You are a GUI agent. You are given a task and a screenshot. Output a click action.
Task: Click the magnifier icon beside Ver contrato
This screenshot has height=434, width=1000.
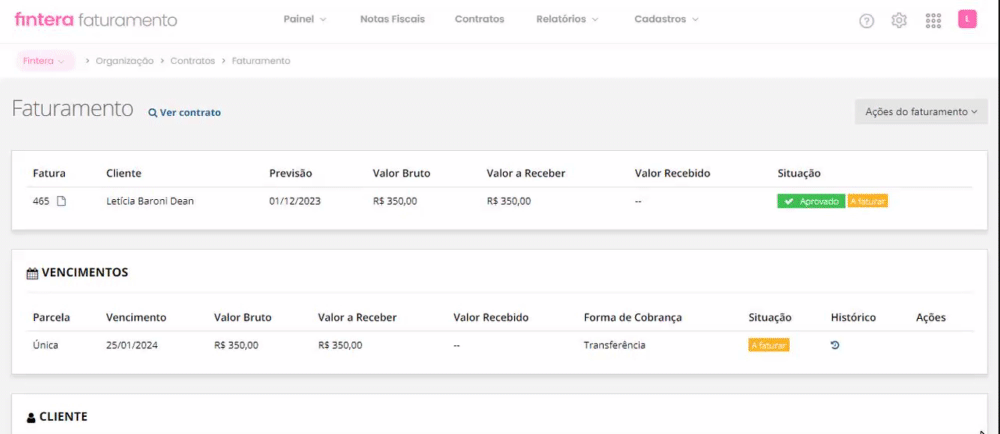click(x=152, y=113)
